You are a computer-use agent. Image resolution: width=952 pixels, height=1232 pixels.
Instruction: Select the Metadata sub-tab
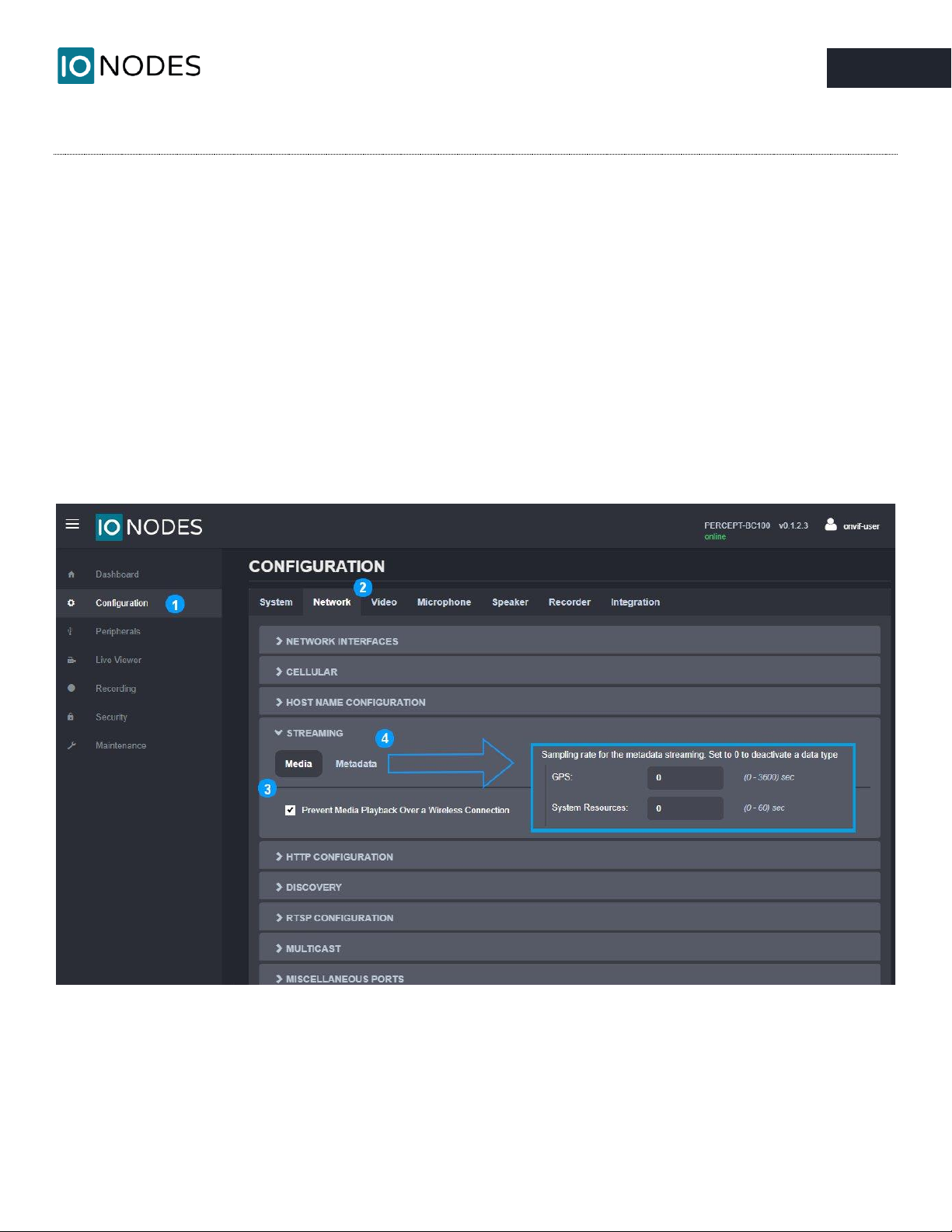click(x=356, y=764)
